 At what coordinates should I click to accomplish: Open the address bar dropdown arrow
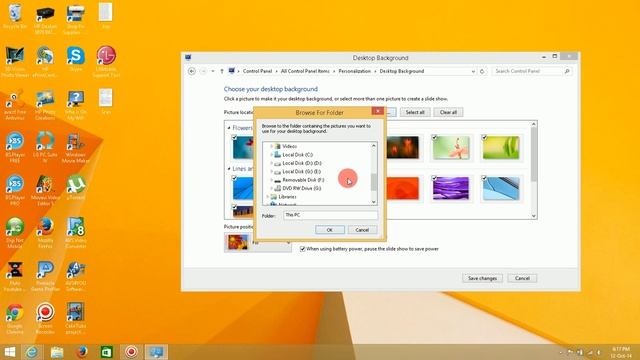[x=473, y=71]
